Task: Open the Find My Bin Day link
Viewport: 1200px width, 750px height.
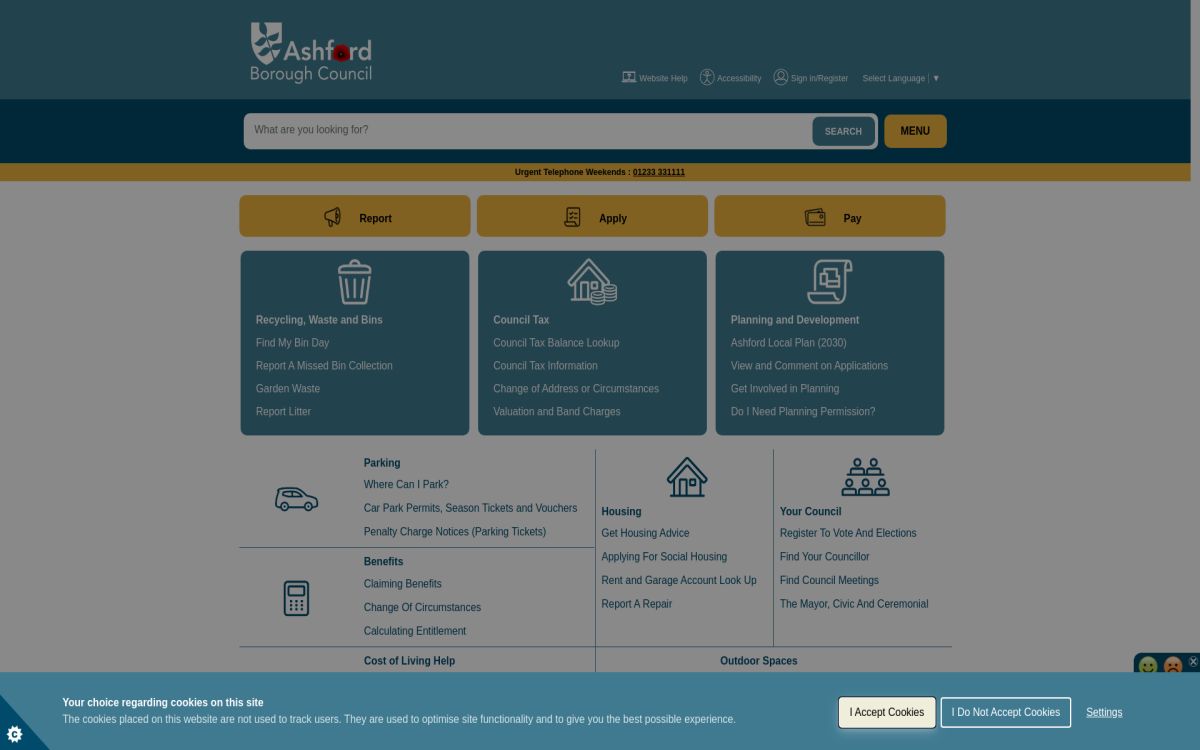Action: pos(292,342)
